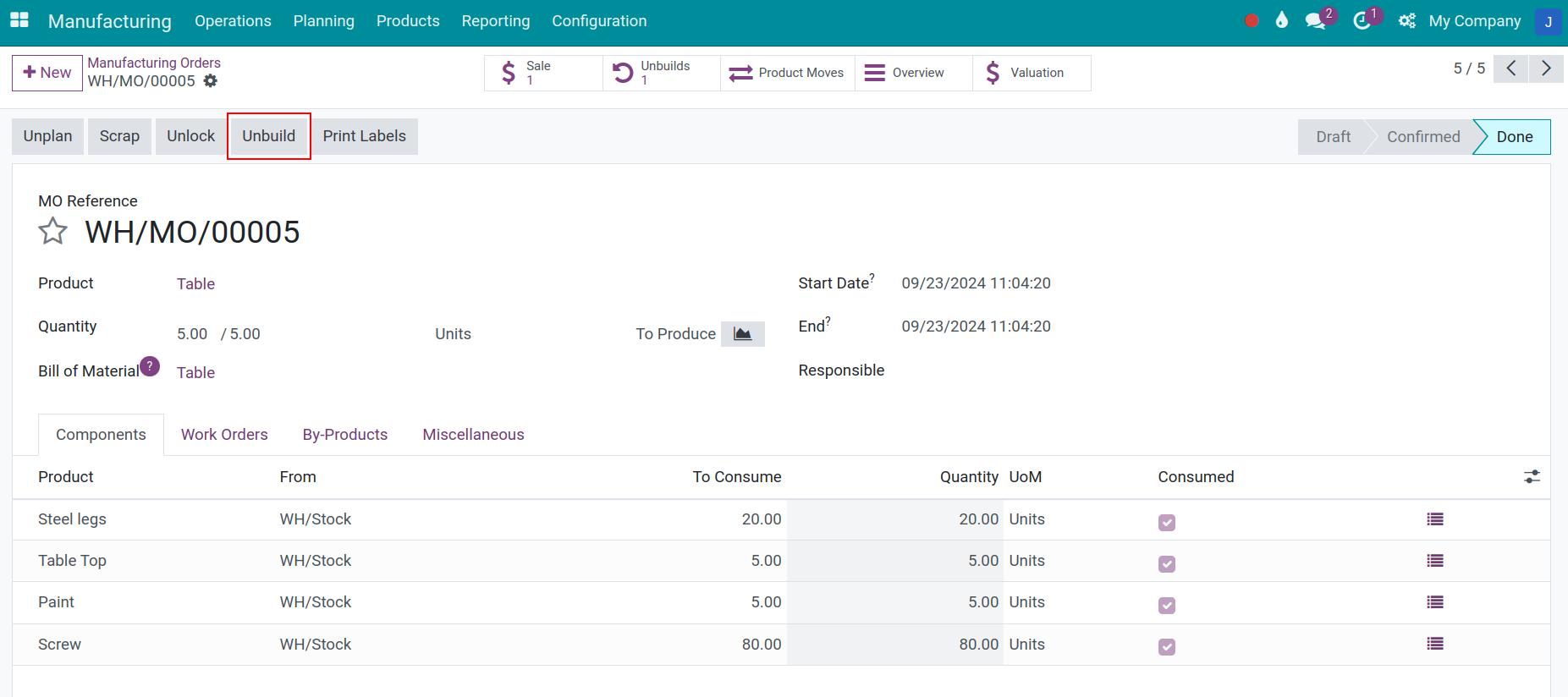Open the Table product link

point(195,284)
